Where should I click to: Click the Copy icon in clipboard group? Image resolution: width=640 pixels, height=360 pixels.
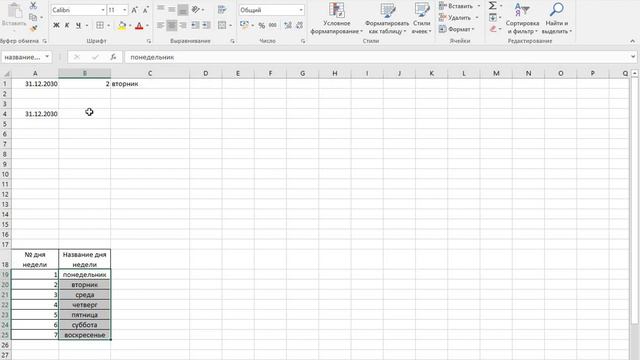click(x=33, y=17)
